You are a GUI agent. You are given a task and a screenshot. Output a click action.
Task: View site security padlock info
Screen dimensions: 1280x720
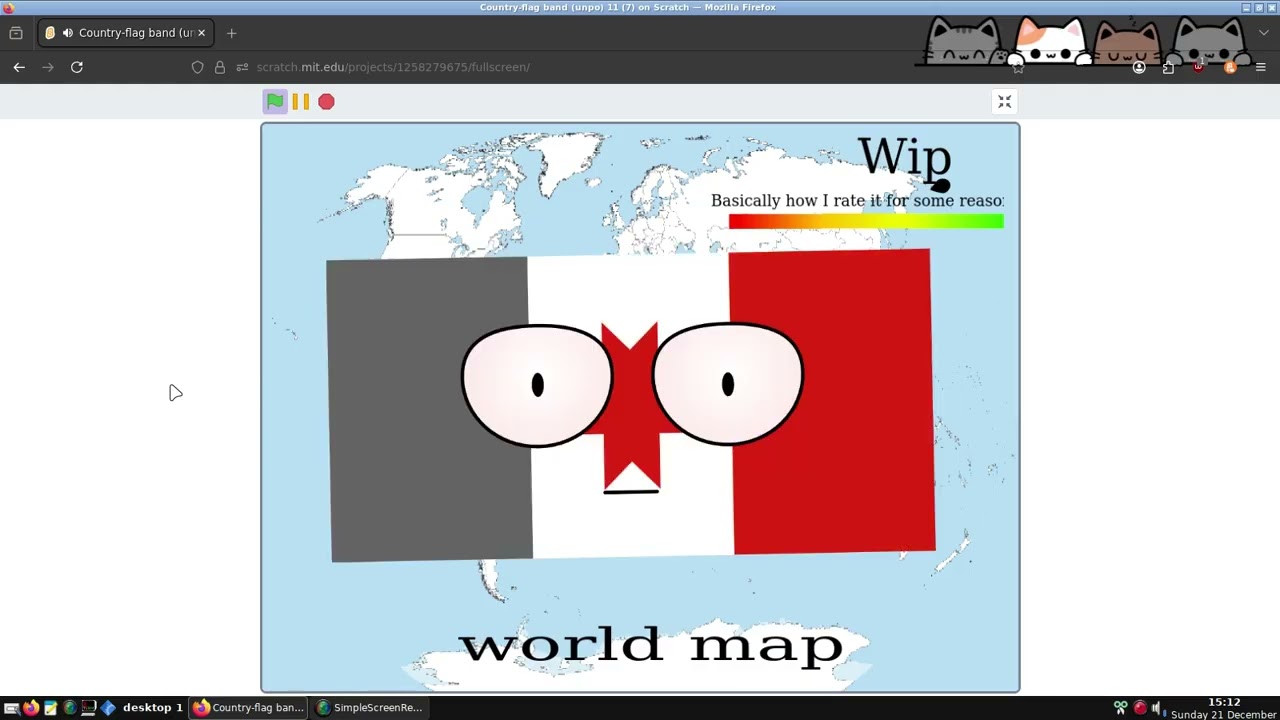[x=220, y=67]
